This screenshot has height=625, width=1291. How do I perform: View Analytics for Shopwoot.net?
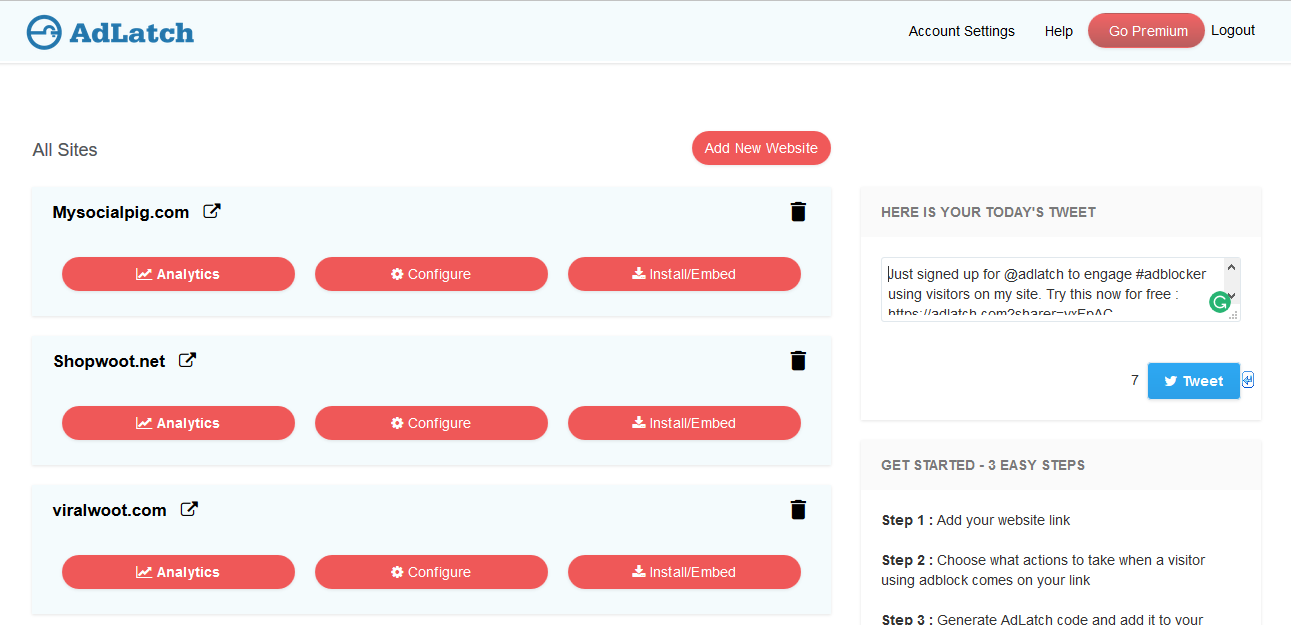(x=178, y=423)
